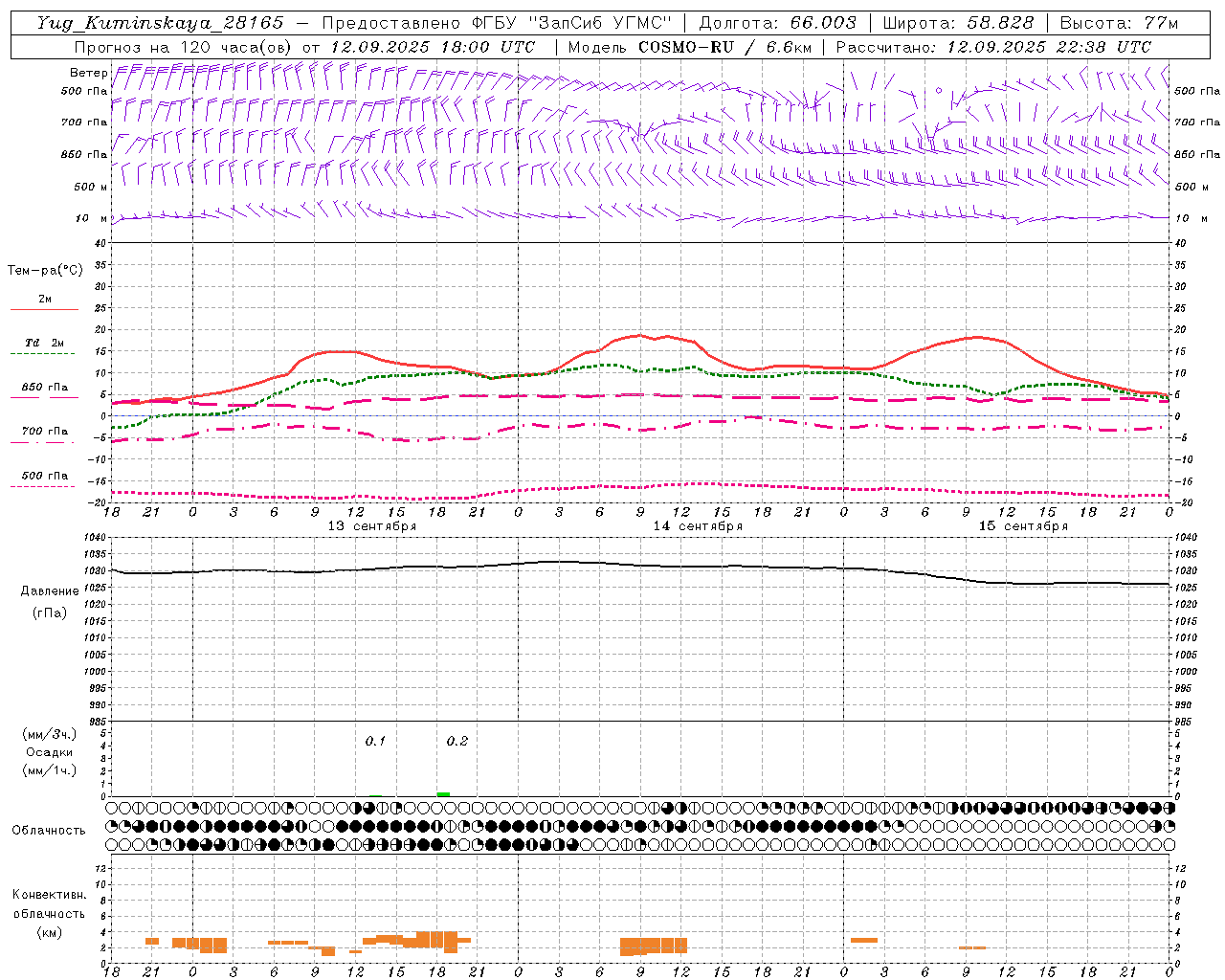
Task: Click the 850 гПа dashed legend line sample
Action: [x=44, y=398]
